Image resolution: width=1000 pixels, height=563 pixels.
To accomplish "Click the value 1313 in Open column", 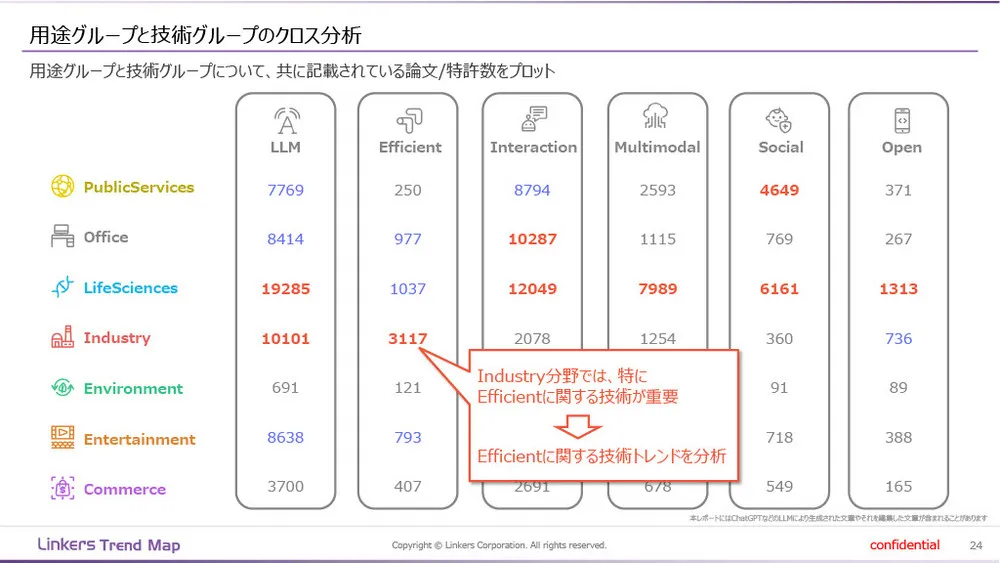I will 899,289.
